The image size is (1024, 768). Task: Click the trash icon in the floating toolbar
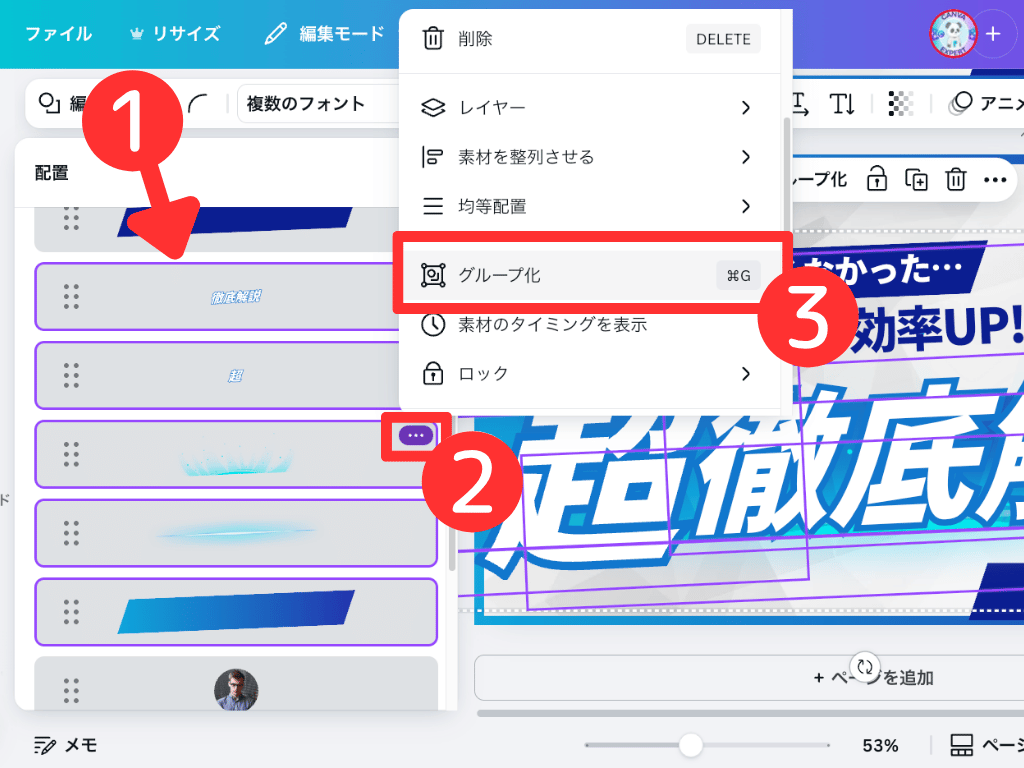pos(955,179)
